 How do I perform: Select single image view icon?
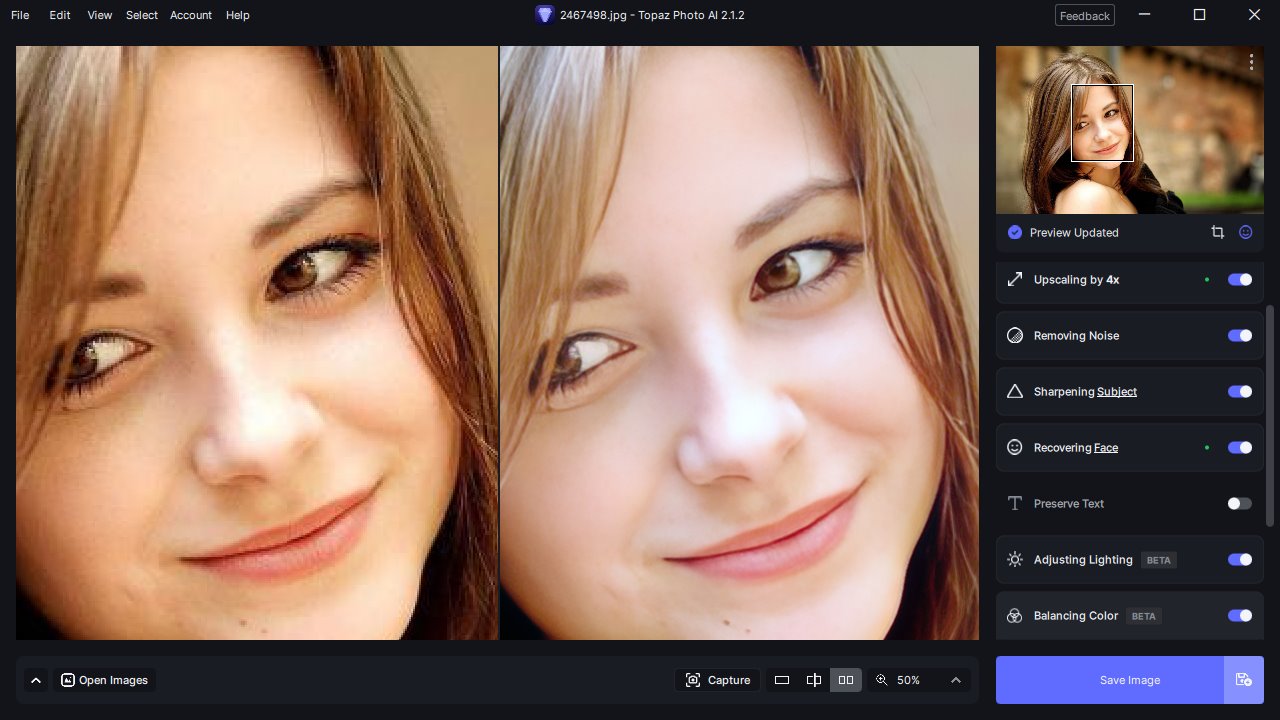point(782,680)
